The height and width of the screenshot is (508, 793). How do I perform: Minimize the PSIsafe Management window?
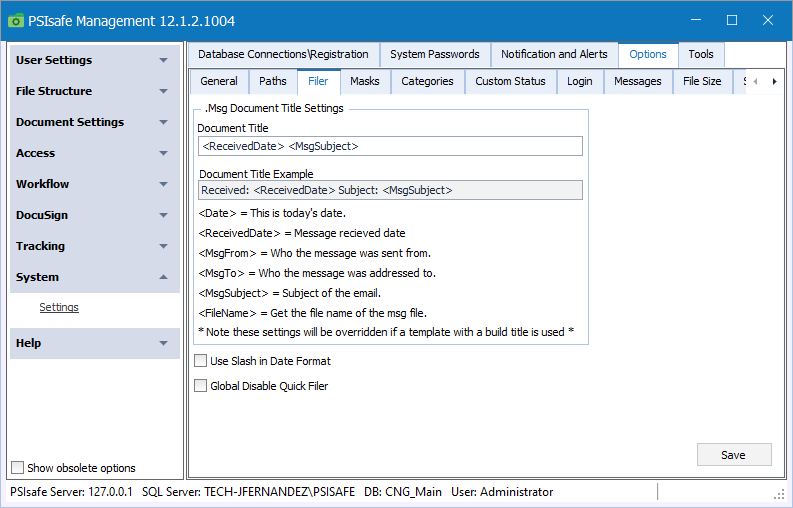click(696, 20)
